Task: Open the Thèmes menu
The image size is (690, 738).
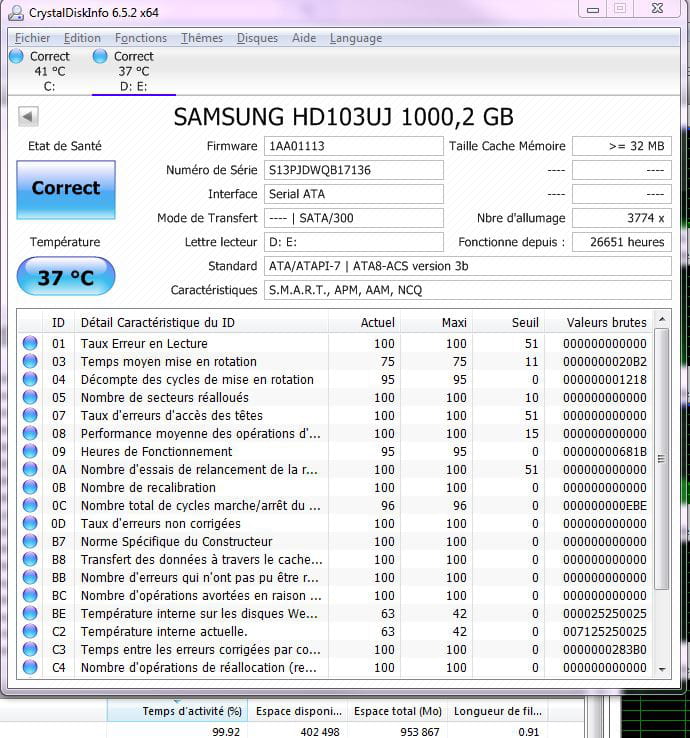Action: [x=202, y=38]
